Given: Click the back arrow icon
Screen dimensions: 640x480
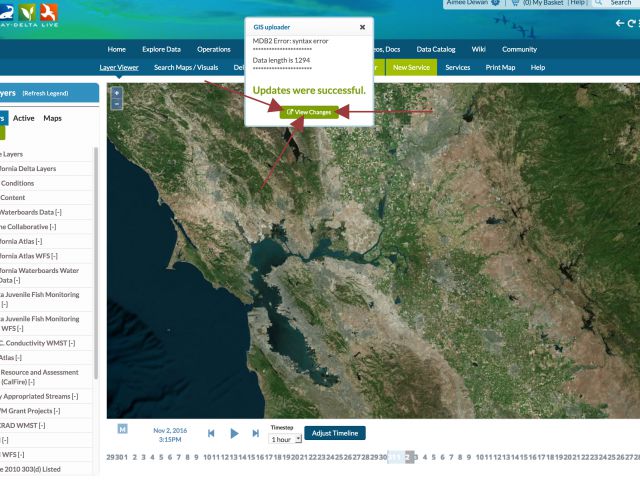Looking at the screenshot, I should tap(620, 23).
